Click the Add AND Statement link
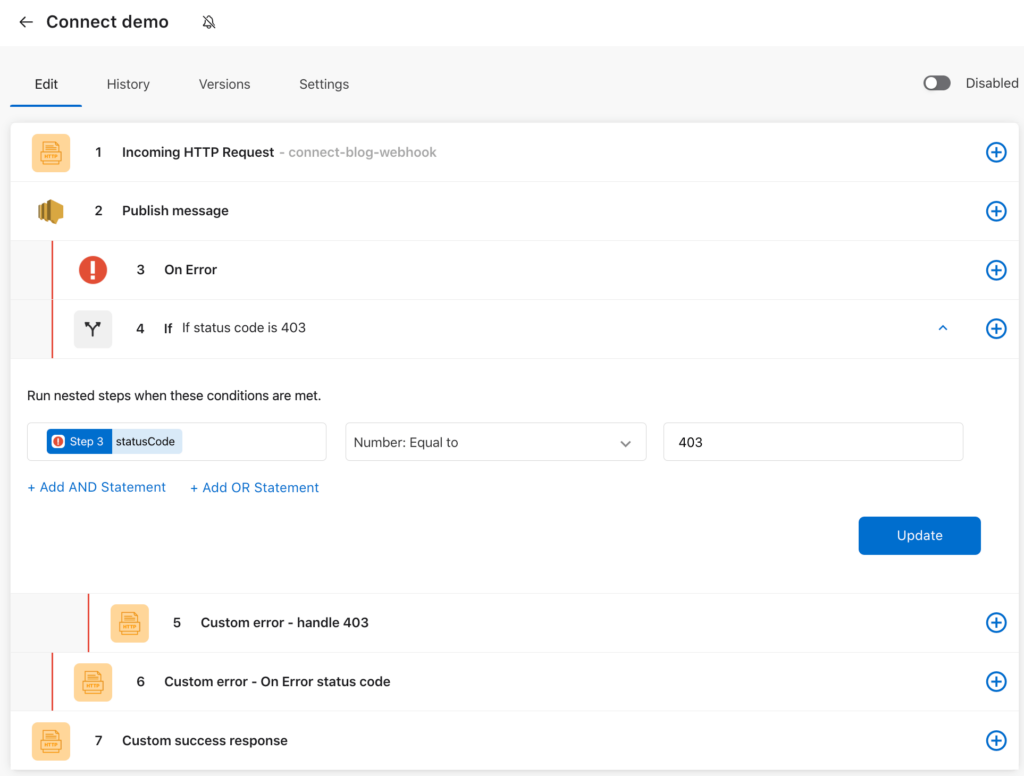This screenshot has width=1024, height=776. (97, 488)
